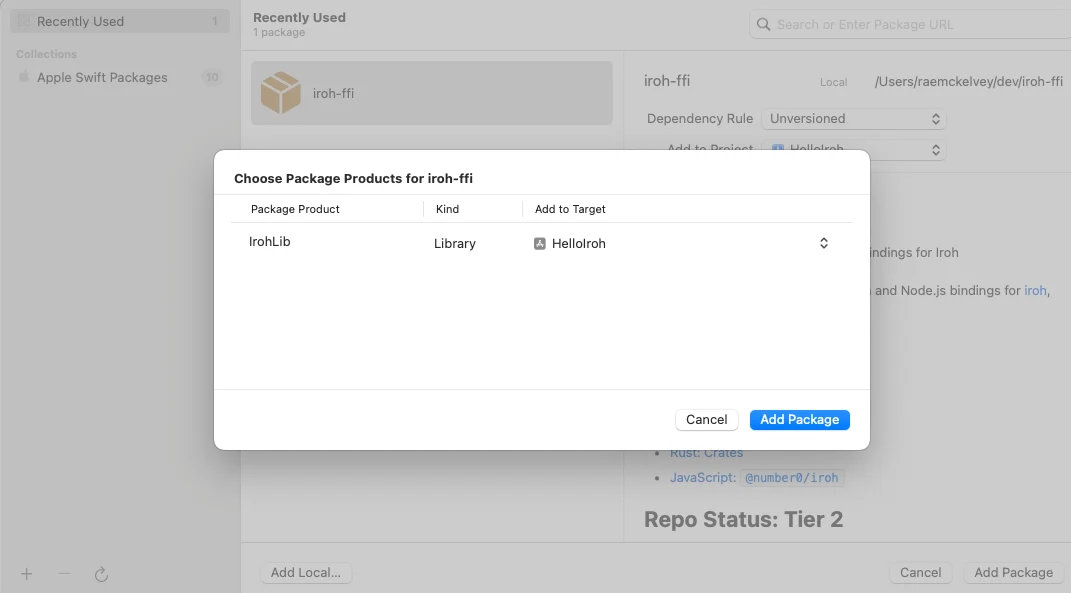Click the background window's Add Package button

click(1014, 573)
